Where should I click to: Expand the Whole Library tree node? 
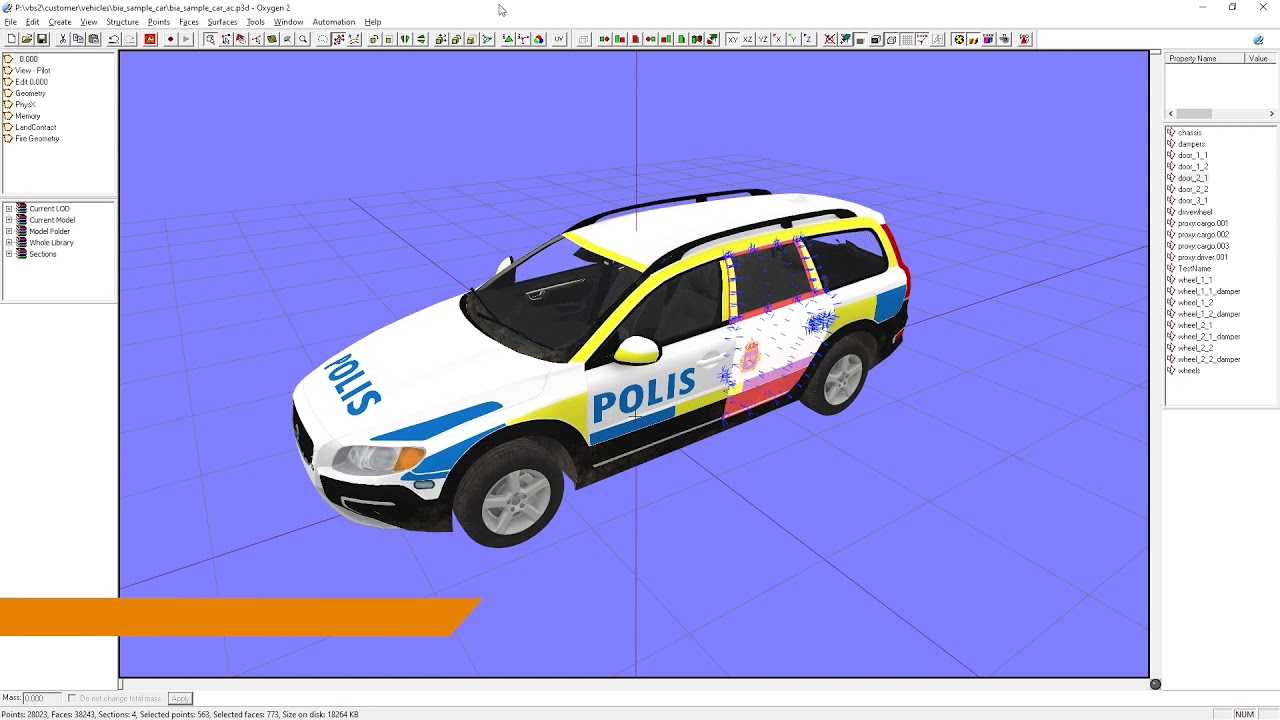pos(9,243)
